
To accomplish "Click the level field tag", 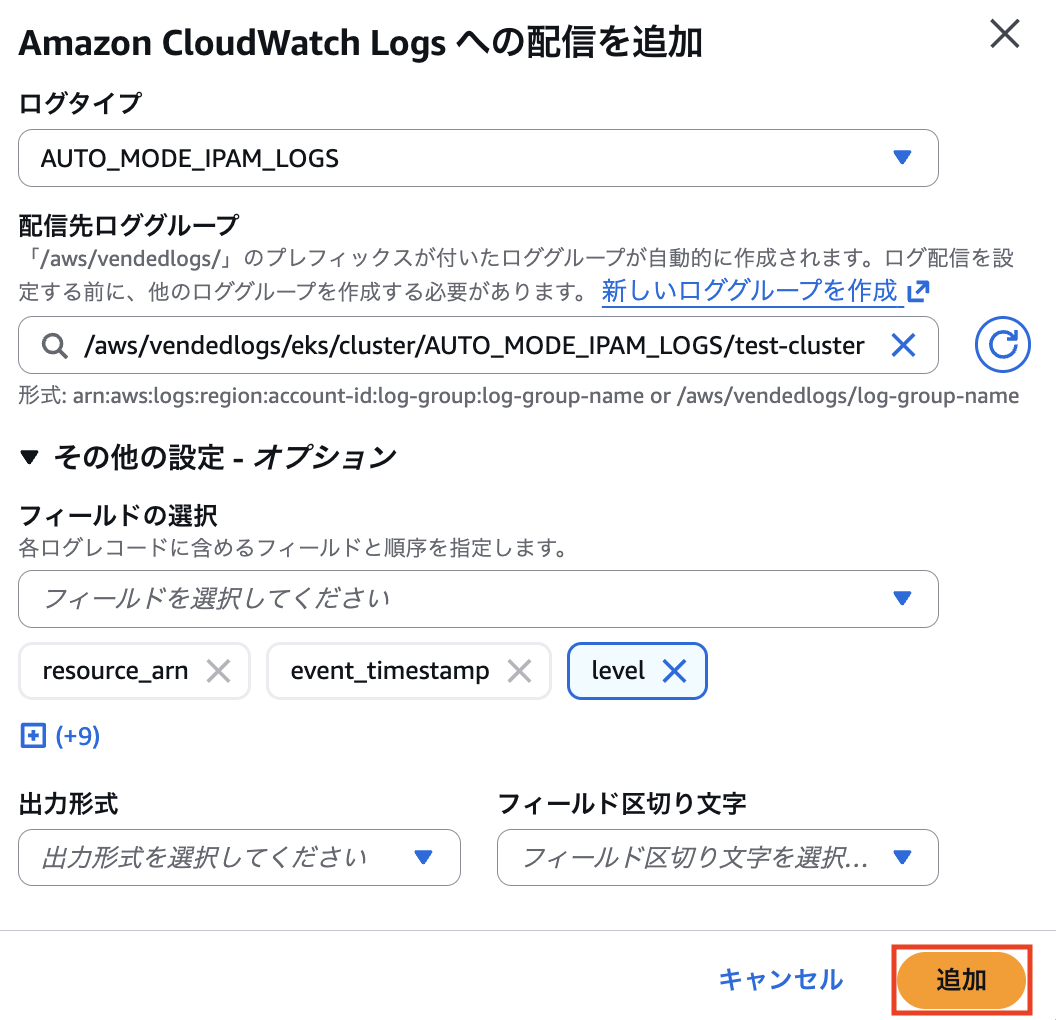I will pyautogui.click(x=618, y=671).
